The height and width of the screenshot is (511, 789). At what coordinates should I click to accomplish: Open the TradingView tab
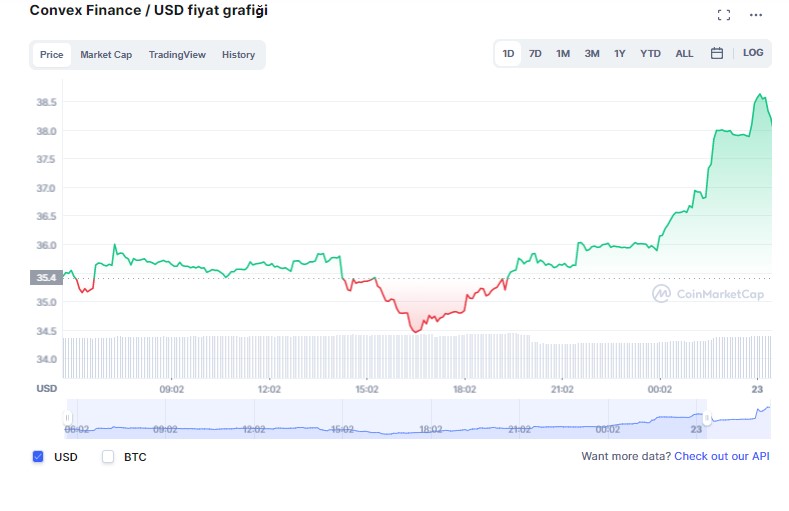[x=177, y=55]
